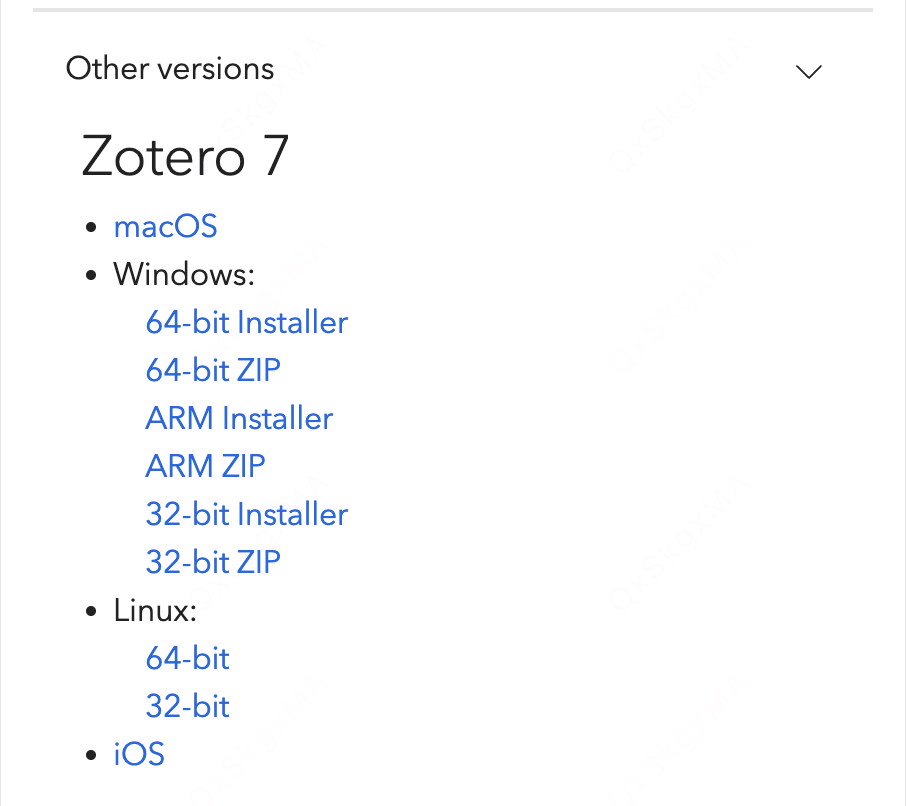This screenshot has height=806, width=906.
Task: Collapse the Other versions chevron arrow
Action: coord(807,71)
